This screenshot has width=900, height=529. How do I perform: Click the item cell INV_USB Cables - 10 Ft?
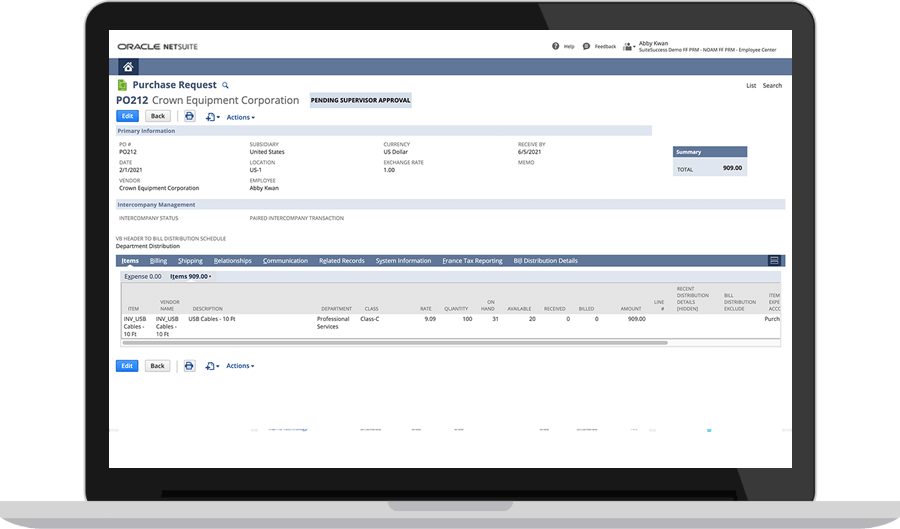[135, 326]
